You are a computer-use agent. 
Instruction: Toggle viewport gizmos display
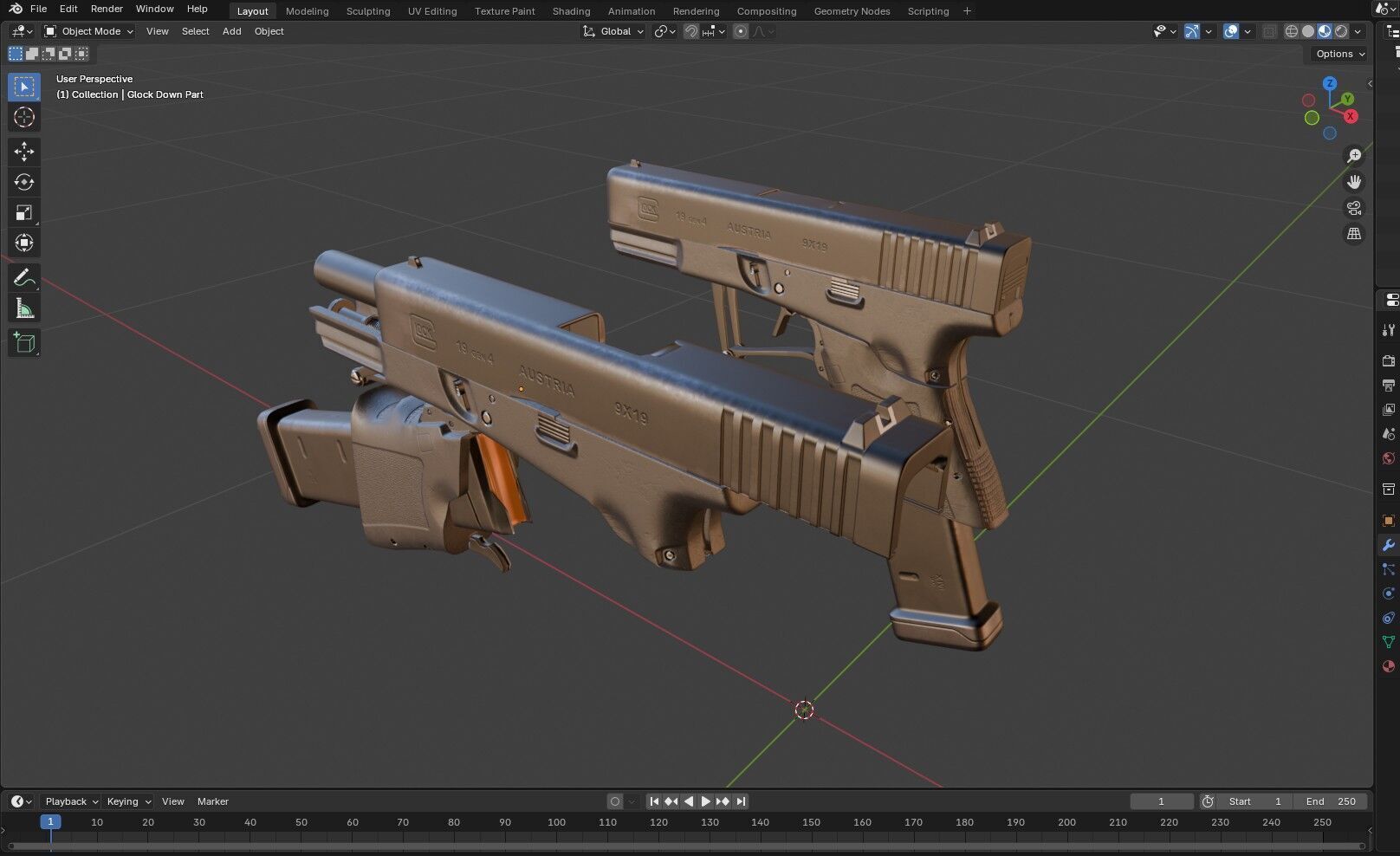tap(1192, 31)
